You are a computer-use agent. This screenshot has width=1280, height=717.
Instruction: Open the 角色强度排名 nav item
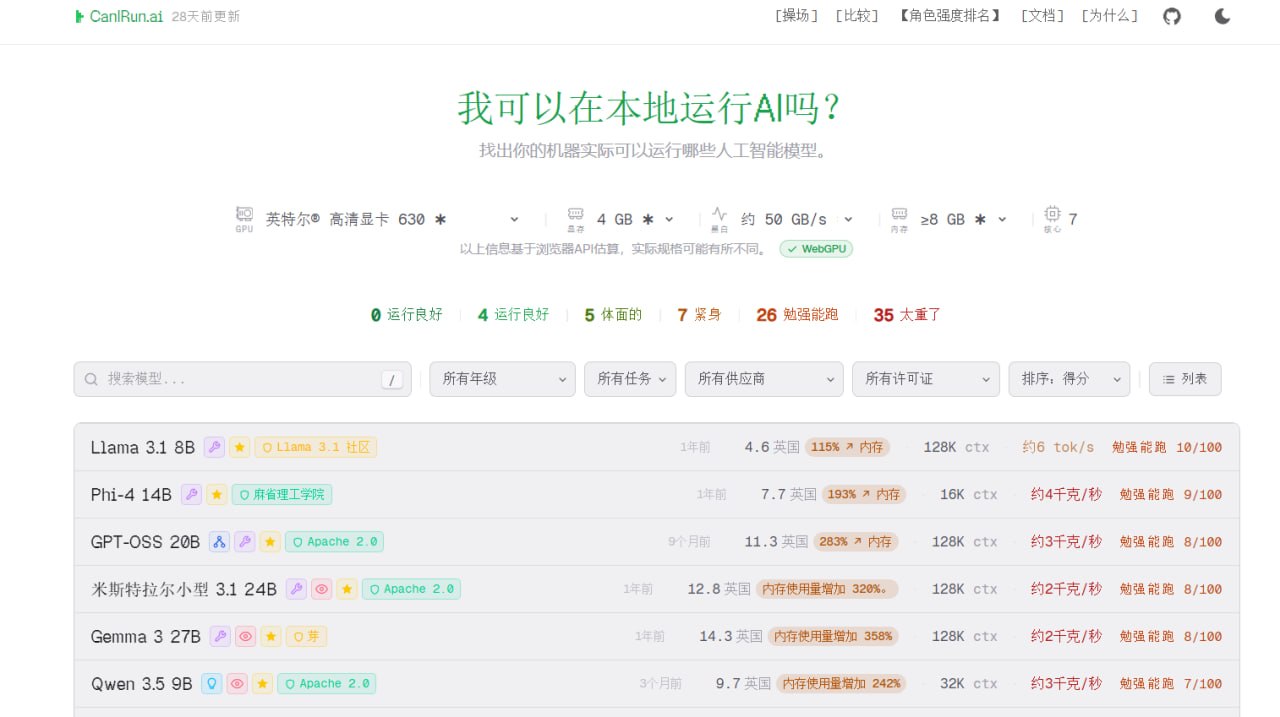950,16
